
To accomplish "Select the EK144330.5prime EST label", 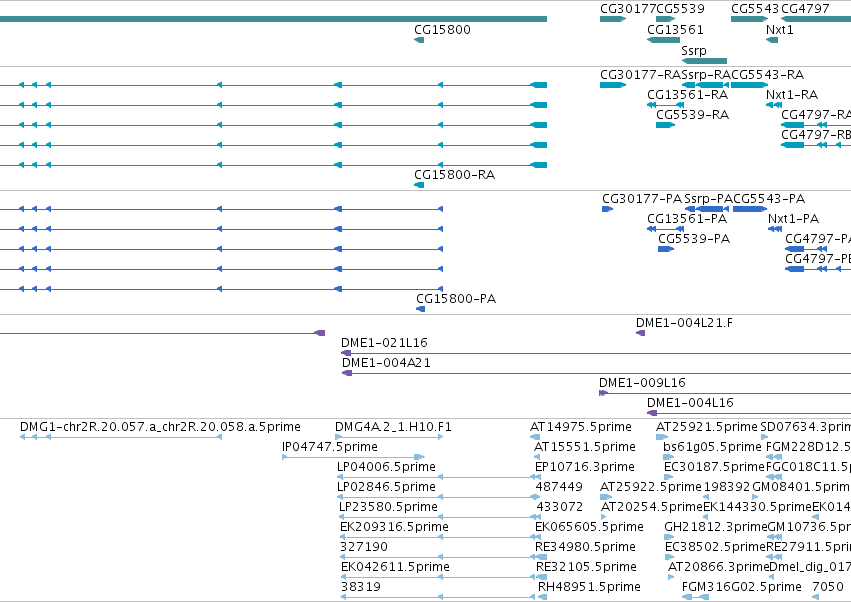I will [x=757, y=507].
